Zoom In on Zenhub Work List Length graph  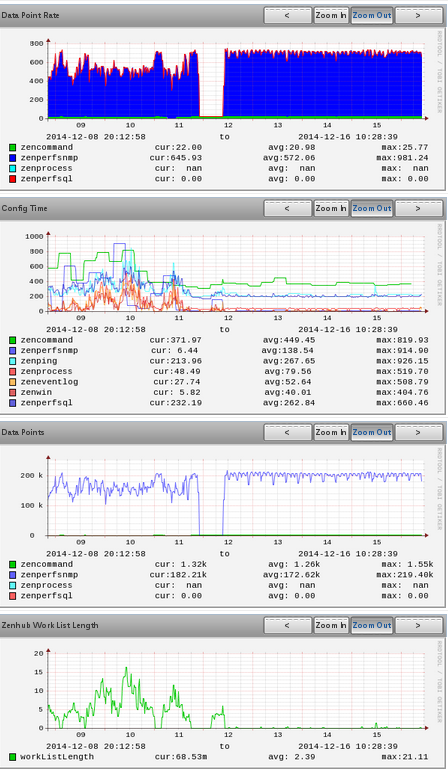(x=331, y=625)
